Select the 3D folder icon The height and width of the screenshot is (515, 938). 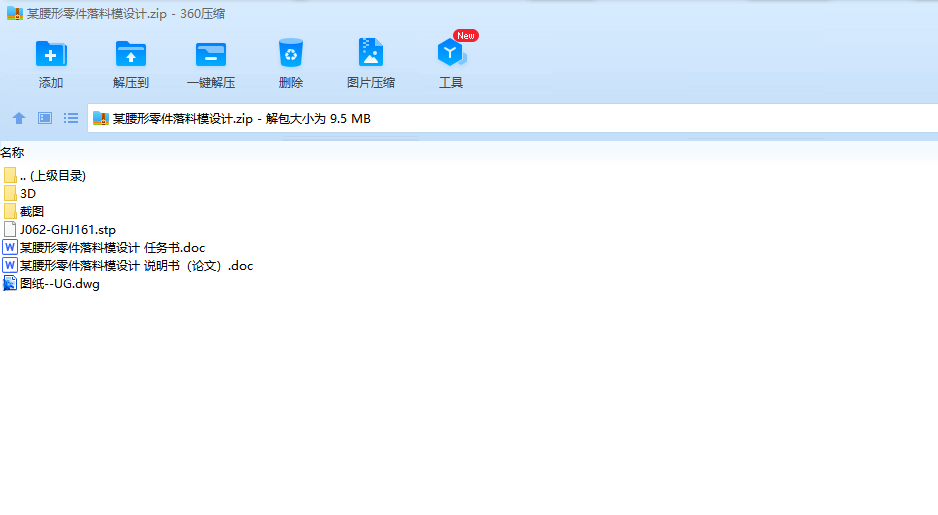[x=10, y=193]
